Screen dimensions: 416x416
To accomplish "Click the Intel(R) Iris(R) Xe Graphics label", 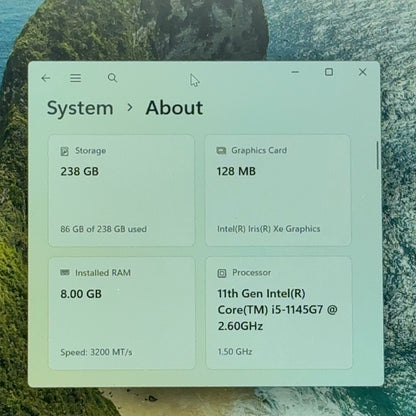I will [x=269, y=229].
